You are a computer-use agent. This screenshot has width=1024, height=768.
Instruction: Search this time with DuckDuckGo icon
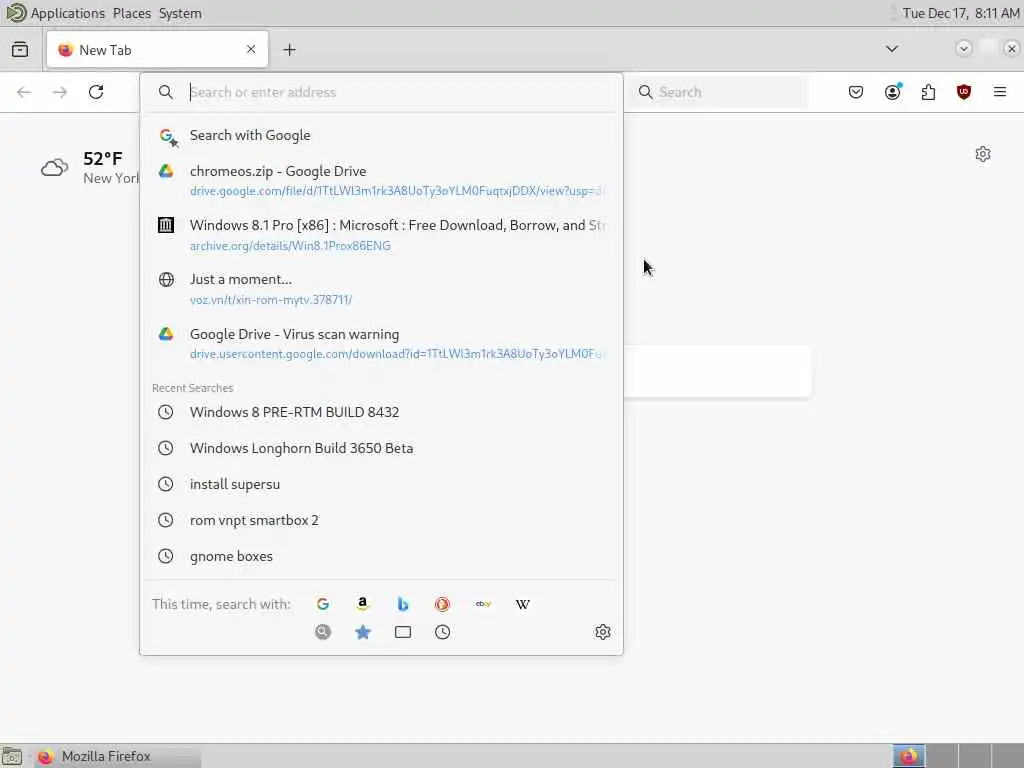click(x=442, y=604)
